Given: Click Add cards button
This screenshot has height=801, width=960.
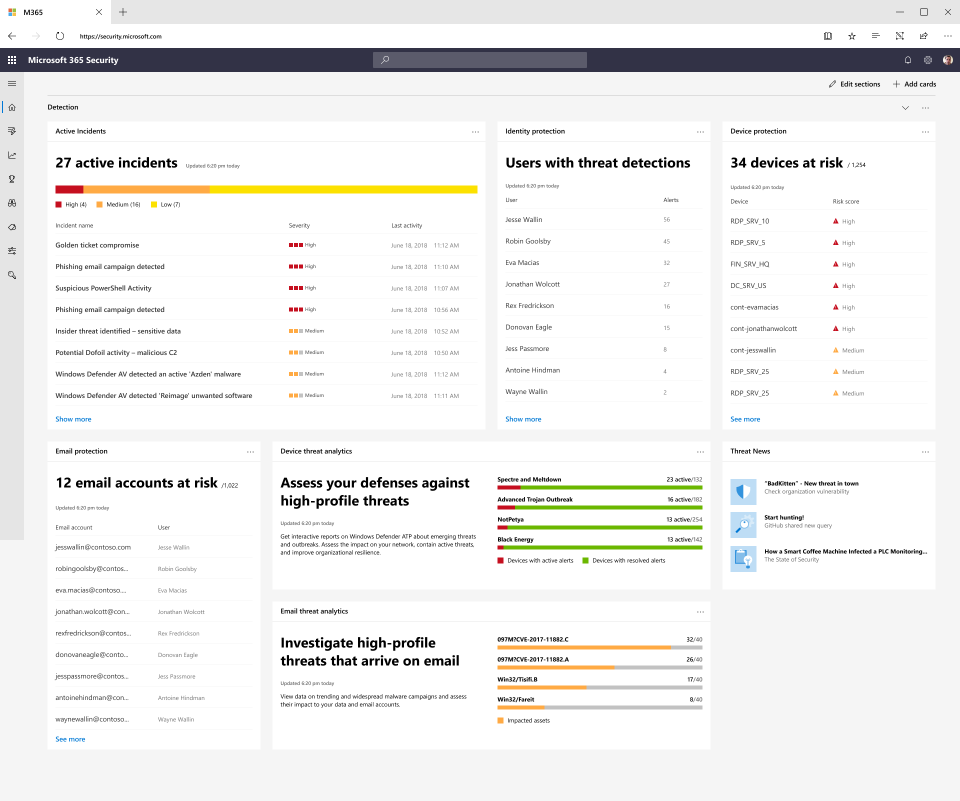Looking at the screenshot, I should tap(915, 84).
